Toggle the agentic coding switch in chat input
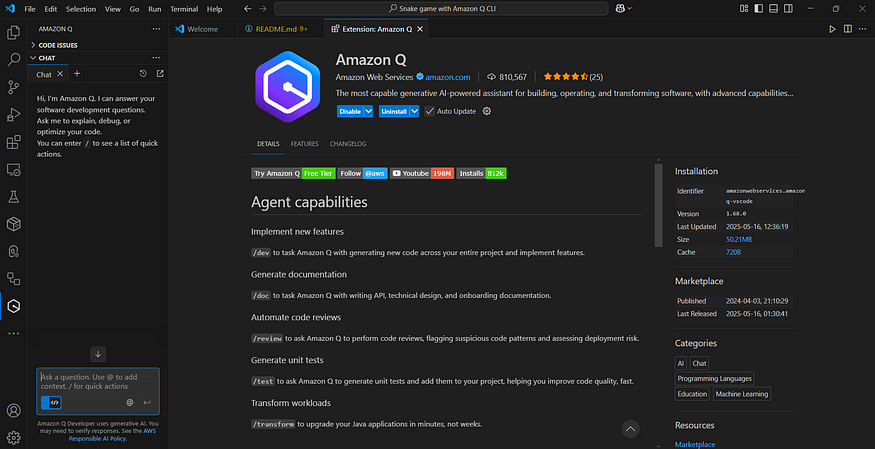Screen dimensions: 875x449 pyautogui.click(x=51, y=402)
